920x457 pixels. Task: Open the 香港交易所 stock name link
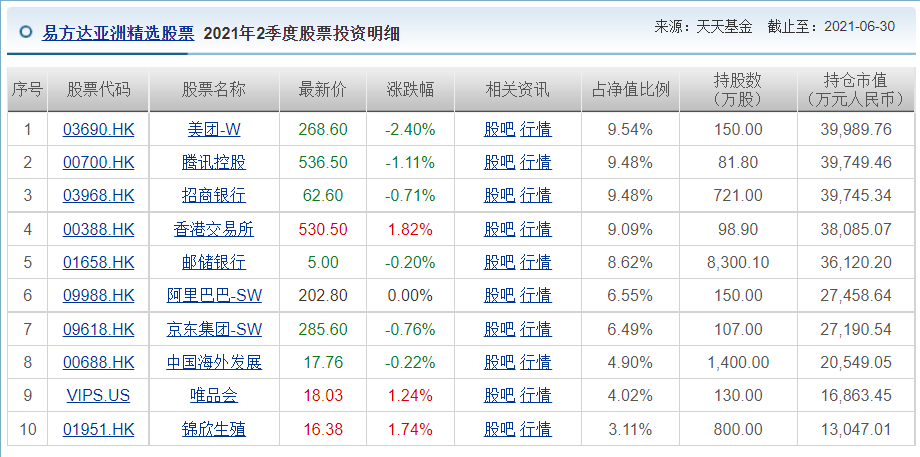pos(214,229)
